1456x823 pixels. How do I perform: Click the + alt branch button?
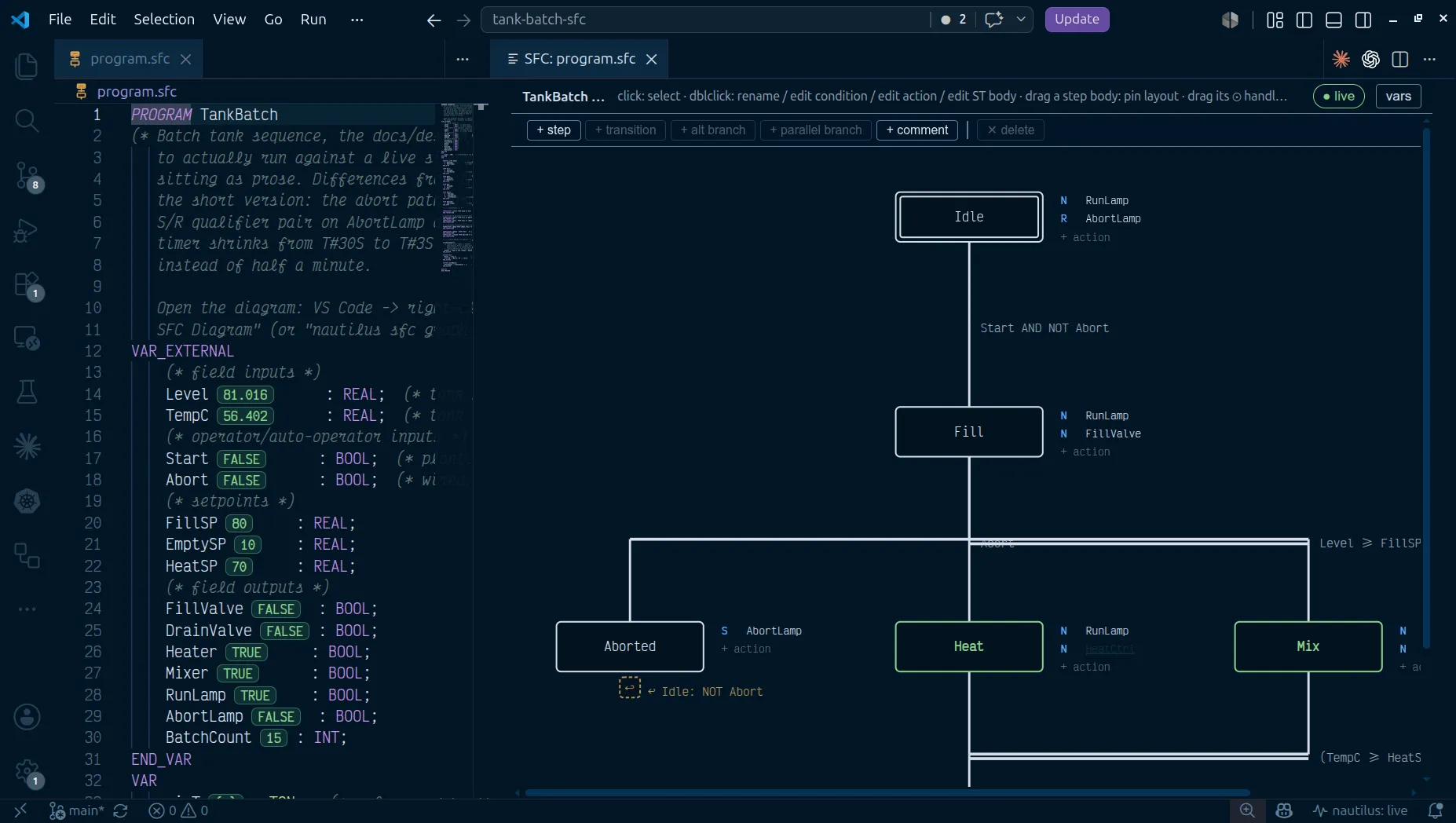coord(713,130)
